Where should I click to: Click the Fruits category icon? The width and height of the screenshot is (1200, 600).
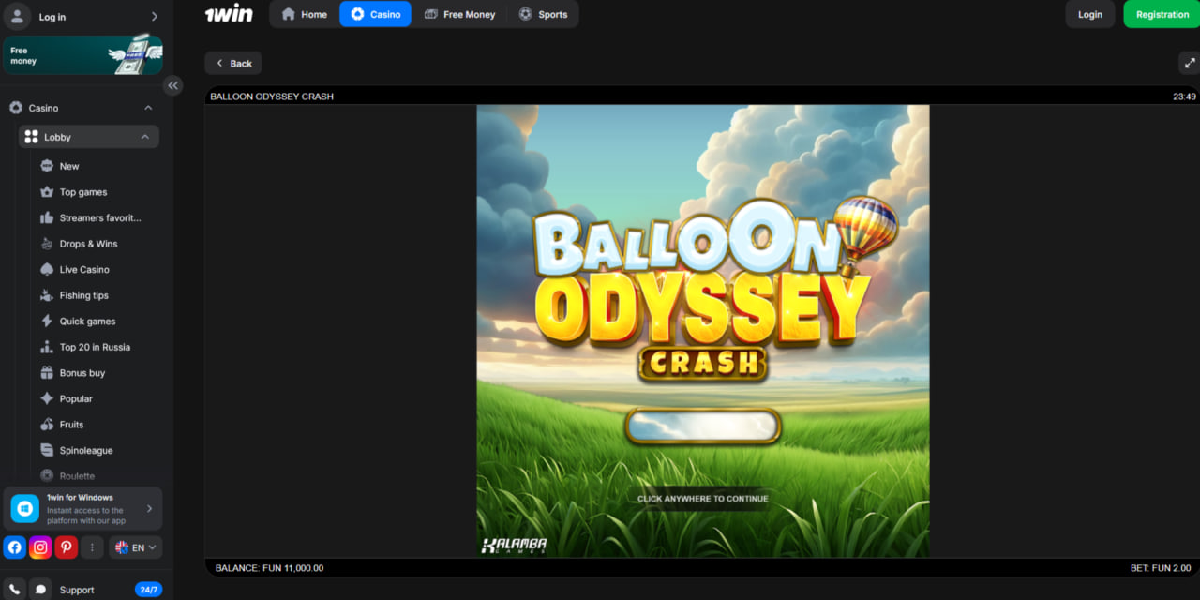(x=46, y=424)
